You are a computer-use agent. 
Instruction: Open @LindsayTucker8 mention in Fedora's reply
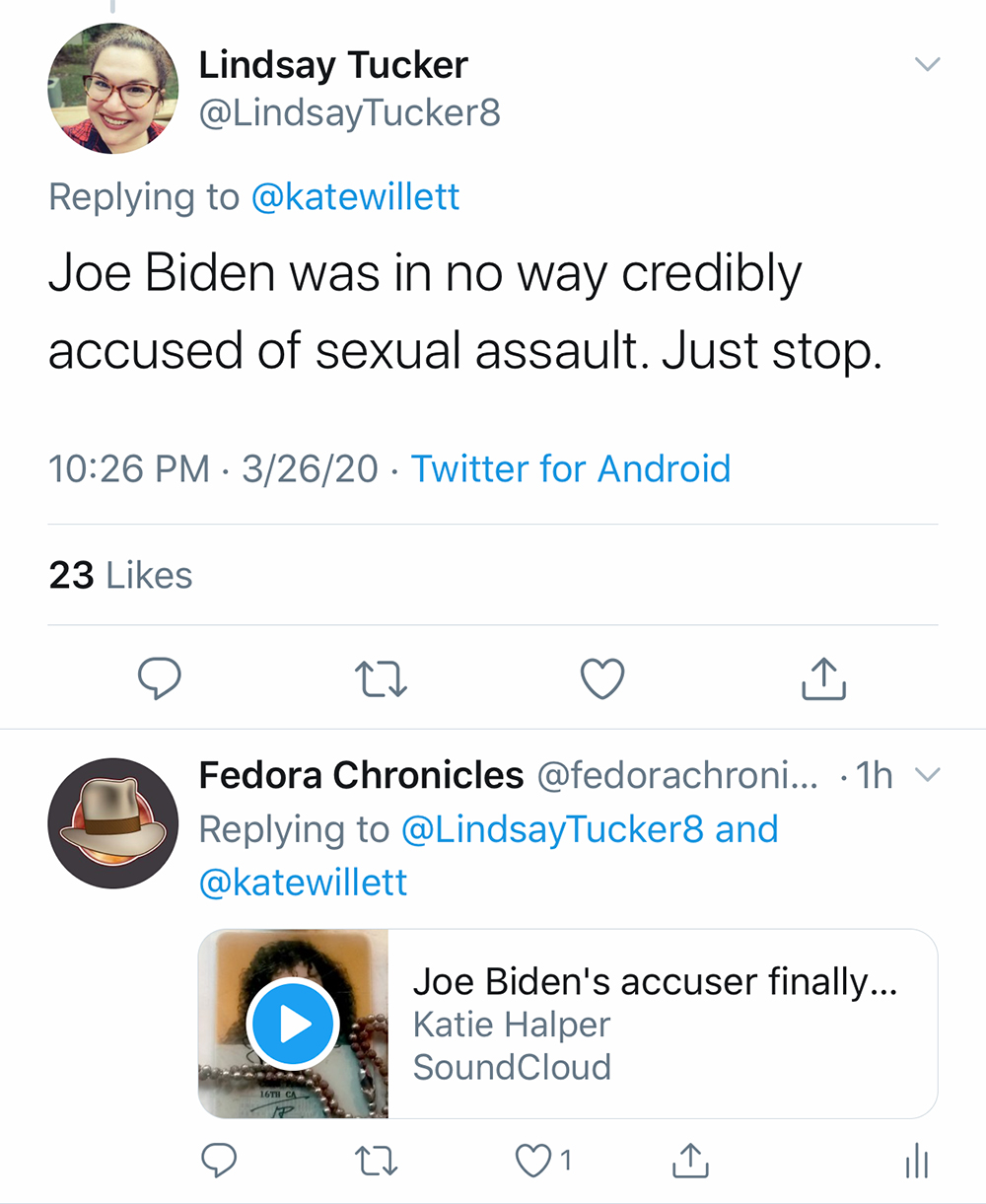(552, 829)
